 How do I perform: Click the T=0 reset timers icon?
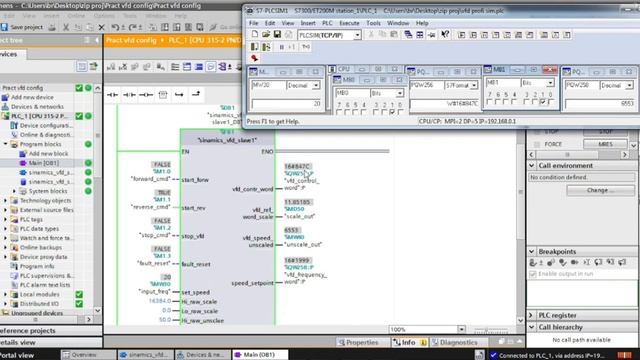pyautogui.click(x=306, y=47)
